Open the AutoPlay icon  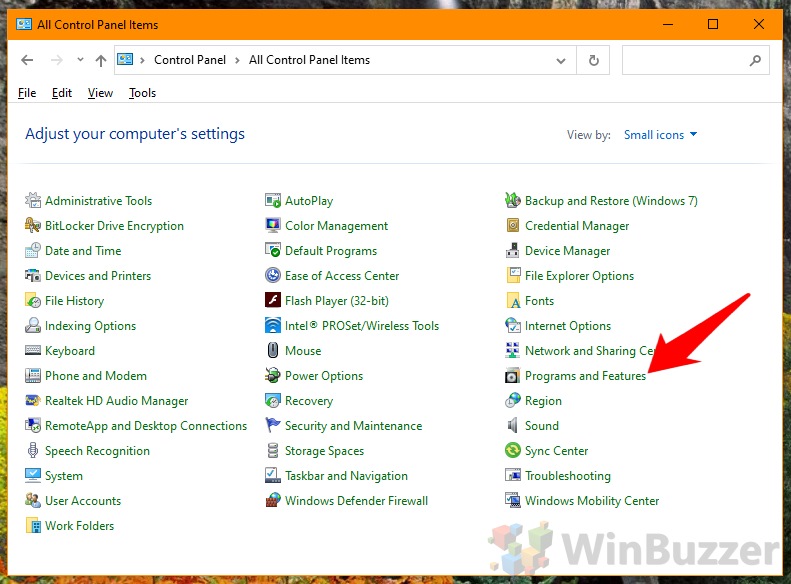coord(273,201)
